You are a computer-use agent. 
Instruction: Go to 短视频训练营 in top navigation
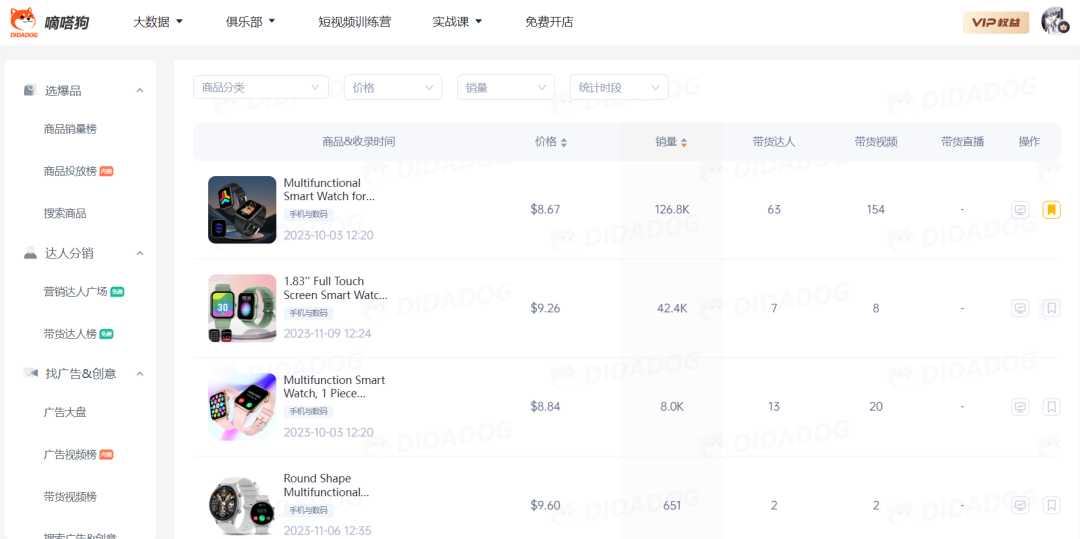coord(355,22)
